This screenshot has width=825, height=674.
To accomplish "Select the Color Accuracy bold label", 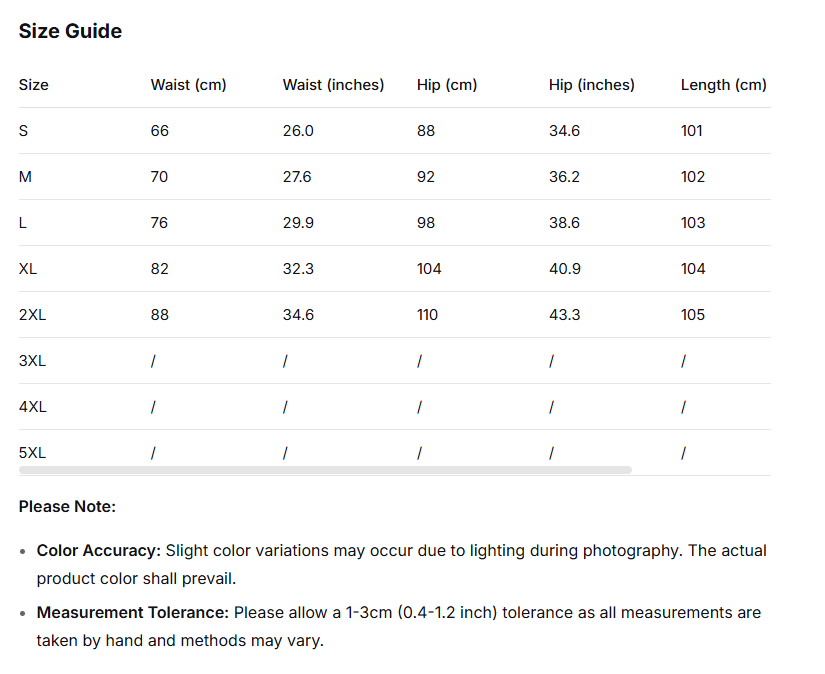I will point(99,550).
